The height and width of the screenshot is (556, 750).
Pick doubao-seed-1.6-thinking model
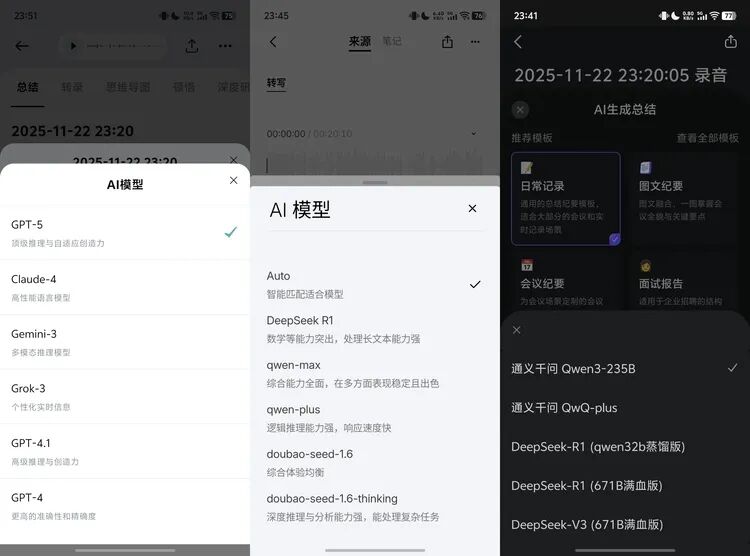(375, 507)
